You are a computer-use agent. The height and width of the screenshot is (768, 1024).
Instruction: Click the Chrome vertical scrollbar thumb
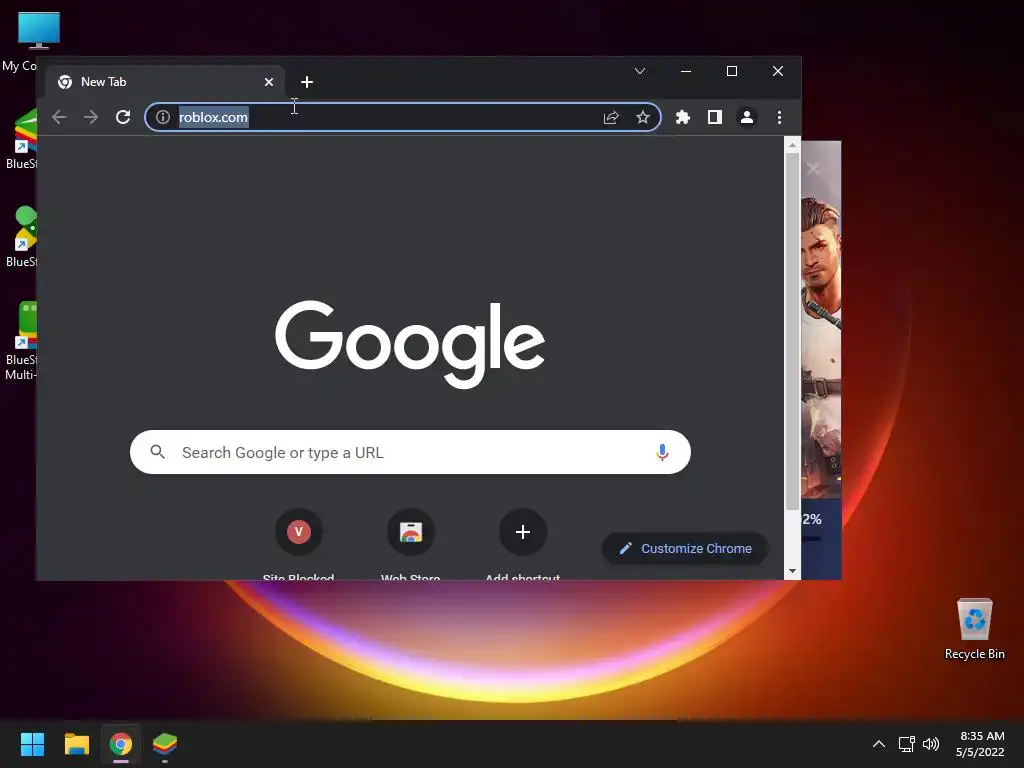pos(792,332)
